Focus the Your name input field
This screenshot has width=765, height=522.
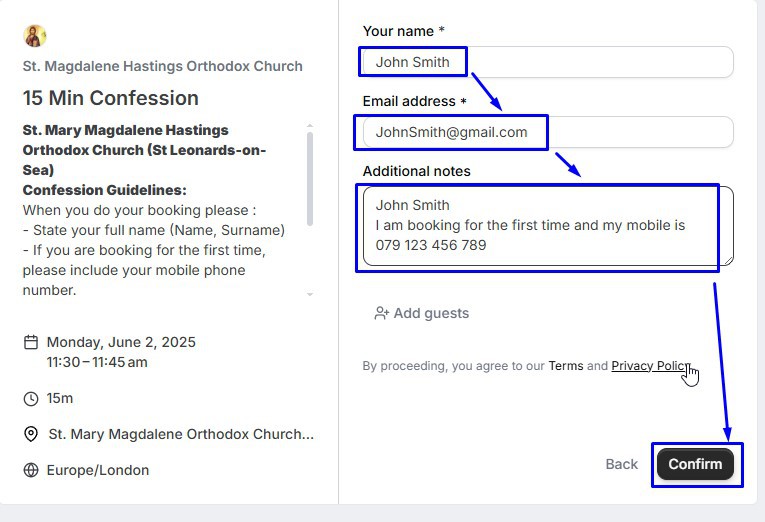point(547,62)
